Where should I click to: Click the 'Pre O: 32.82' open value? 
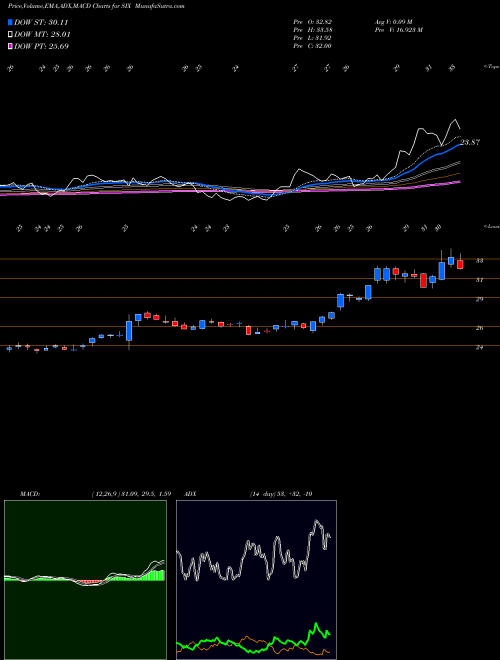point(312,22)
